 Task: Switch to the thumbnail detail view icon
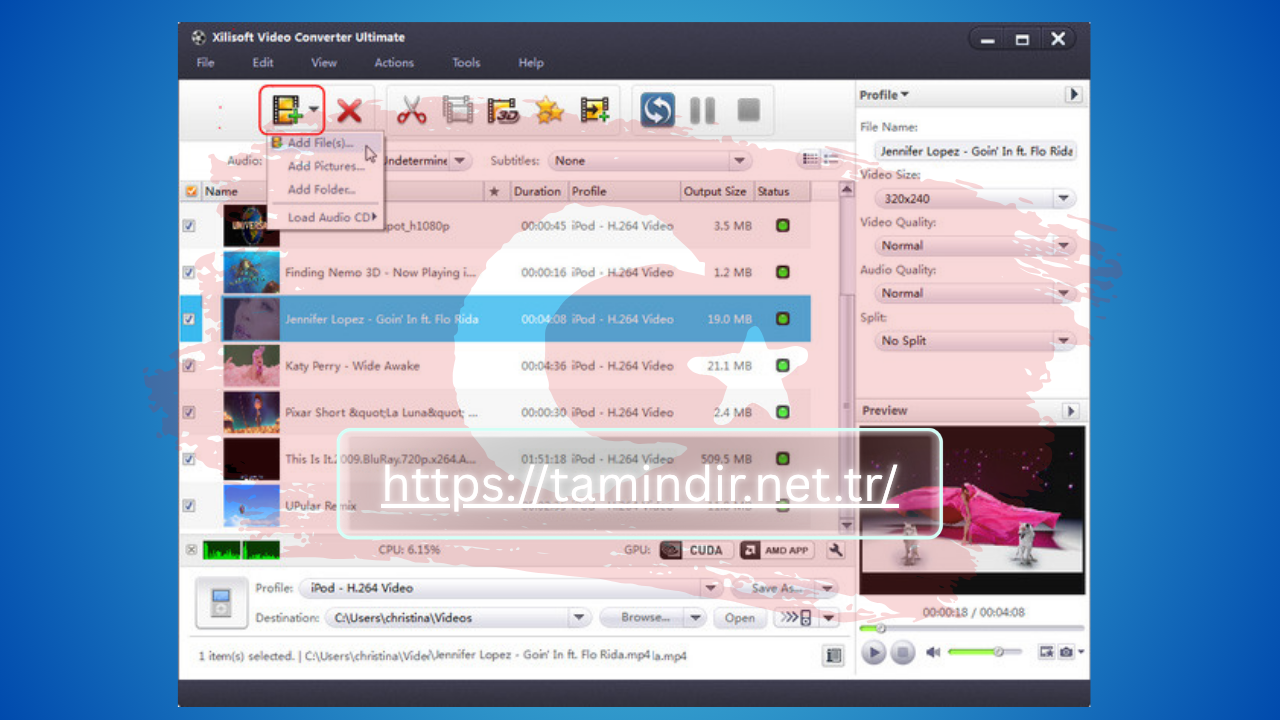[830, 160]
